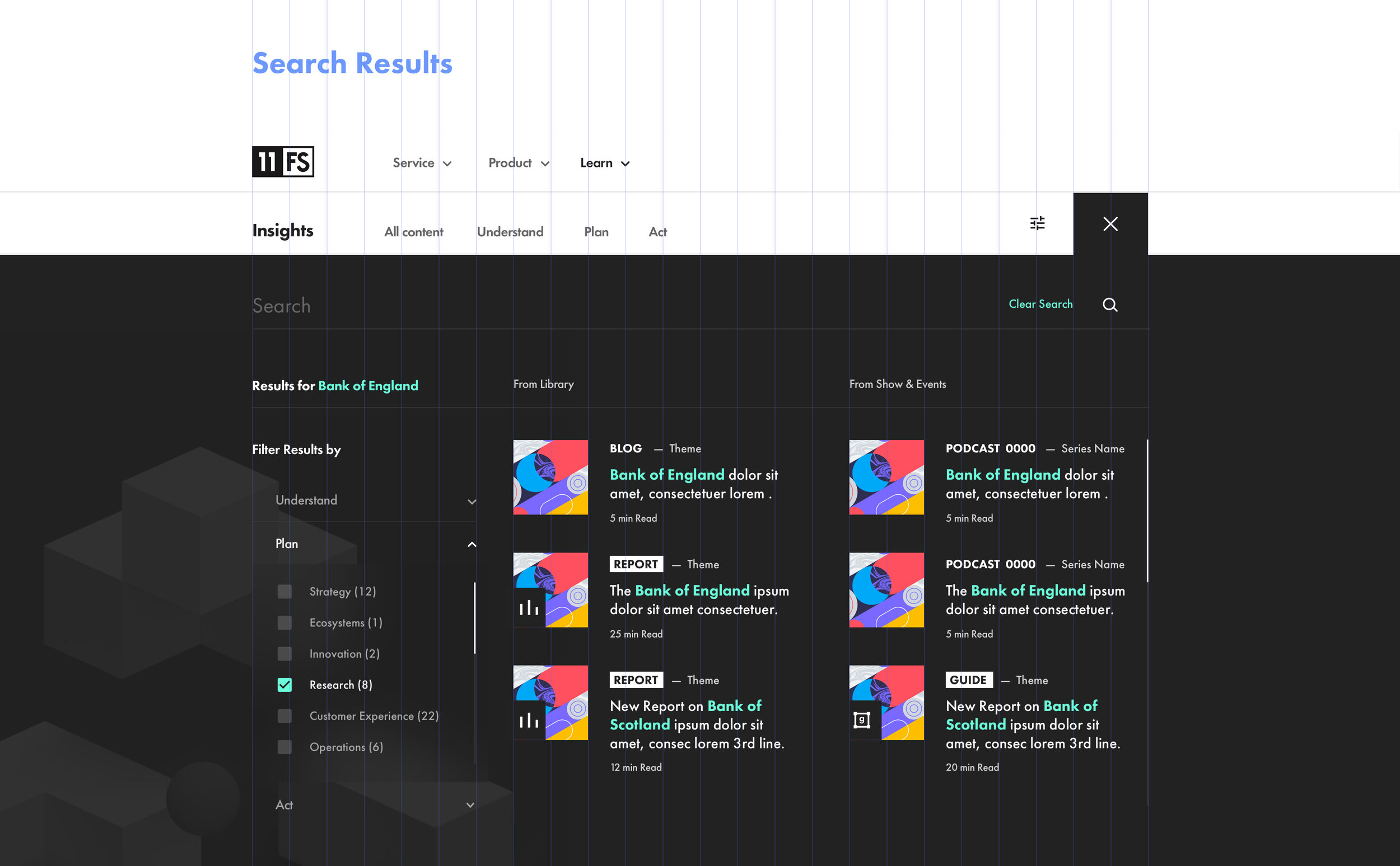The width and height of the screenshot is (1400, 866).
Task: Switch to the Understand tab
Action: (510, 232)
